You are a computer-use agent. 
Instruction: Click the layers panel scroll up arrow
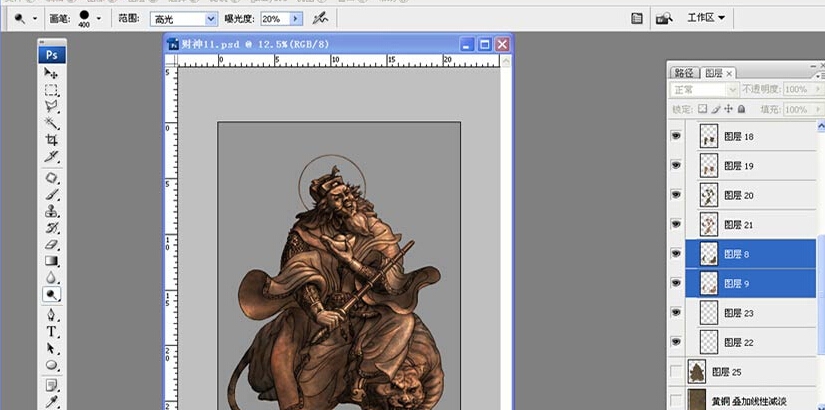[821, 126]
